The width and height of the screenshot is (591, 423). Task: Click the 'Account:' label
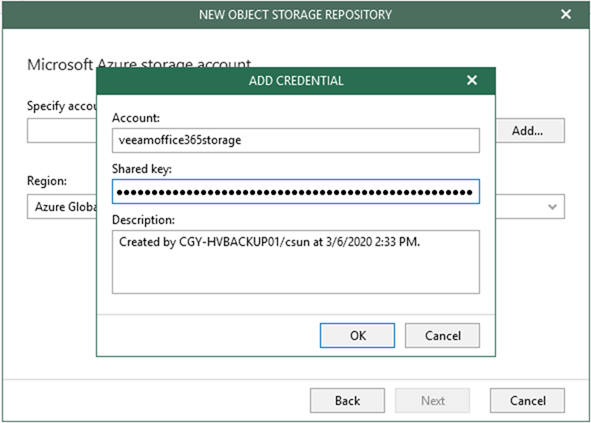pos(136,118)
